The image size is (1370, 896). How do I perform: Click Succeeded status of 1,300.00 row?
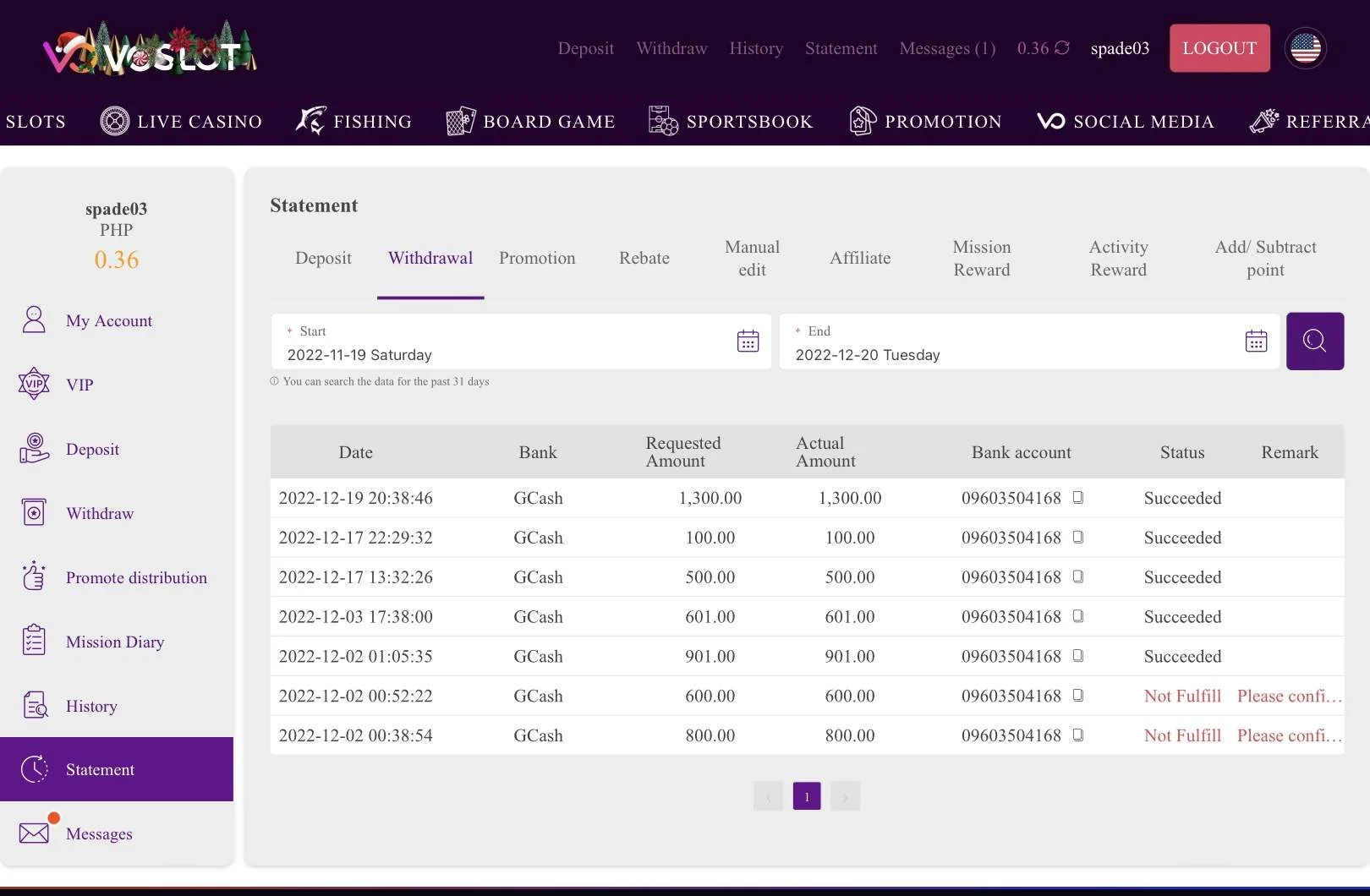point(1182,498)
